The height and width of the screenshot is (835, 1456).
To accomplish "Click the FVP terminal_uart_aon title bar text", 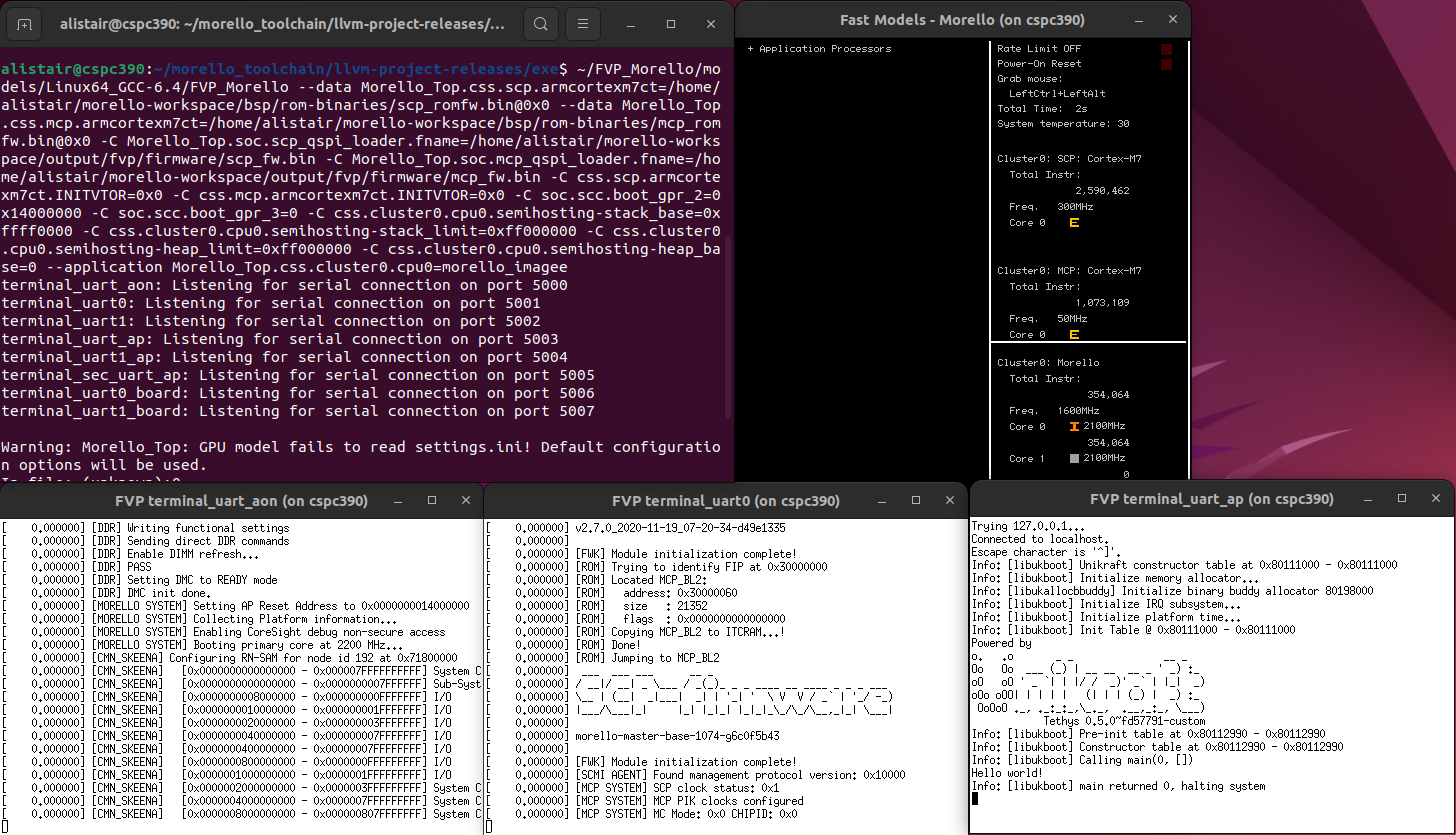I will [241, 500].
